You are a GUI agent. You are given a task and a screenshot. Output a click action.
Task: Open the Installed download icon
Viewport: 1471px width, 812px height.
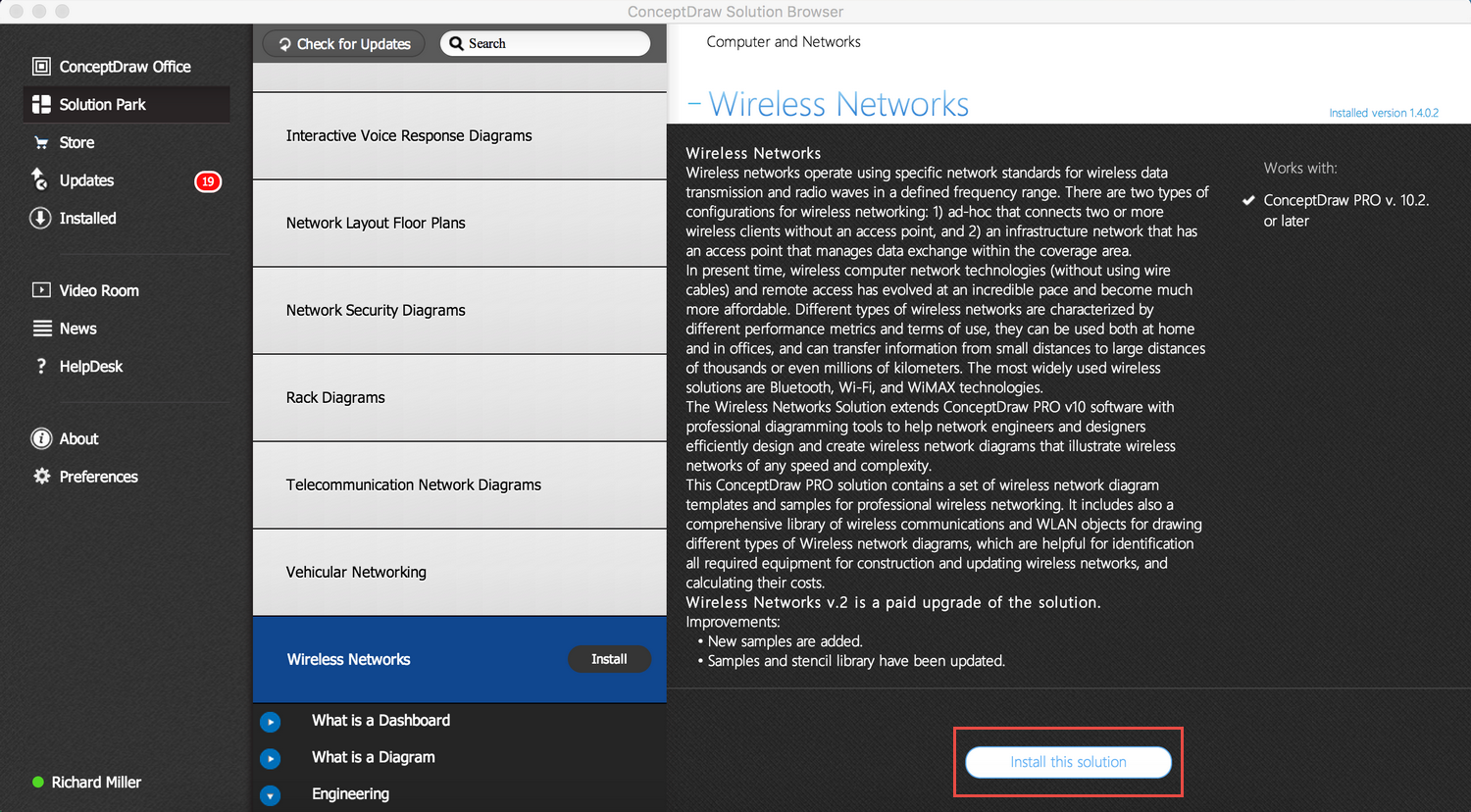click(x=40, y=218)
